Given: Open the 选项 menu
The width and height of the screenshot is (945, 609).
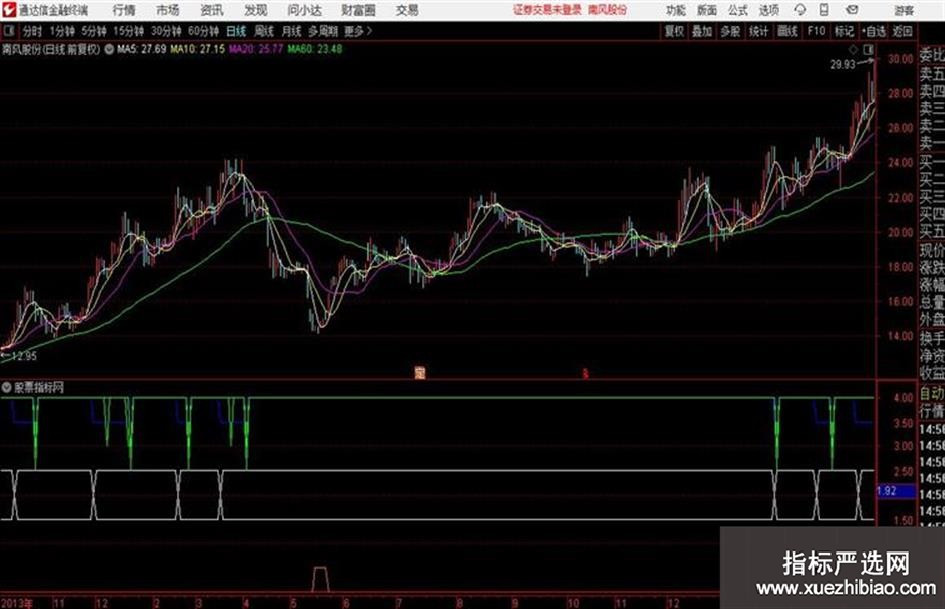Looking at the screenshot, I should point(768,10).
